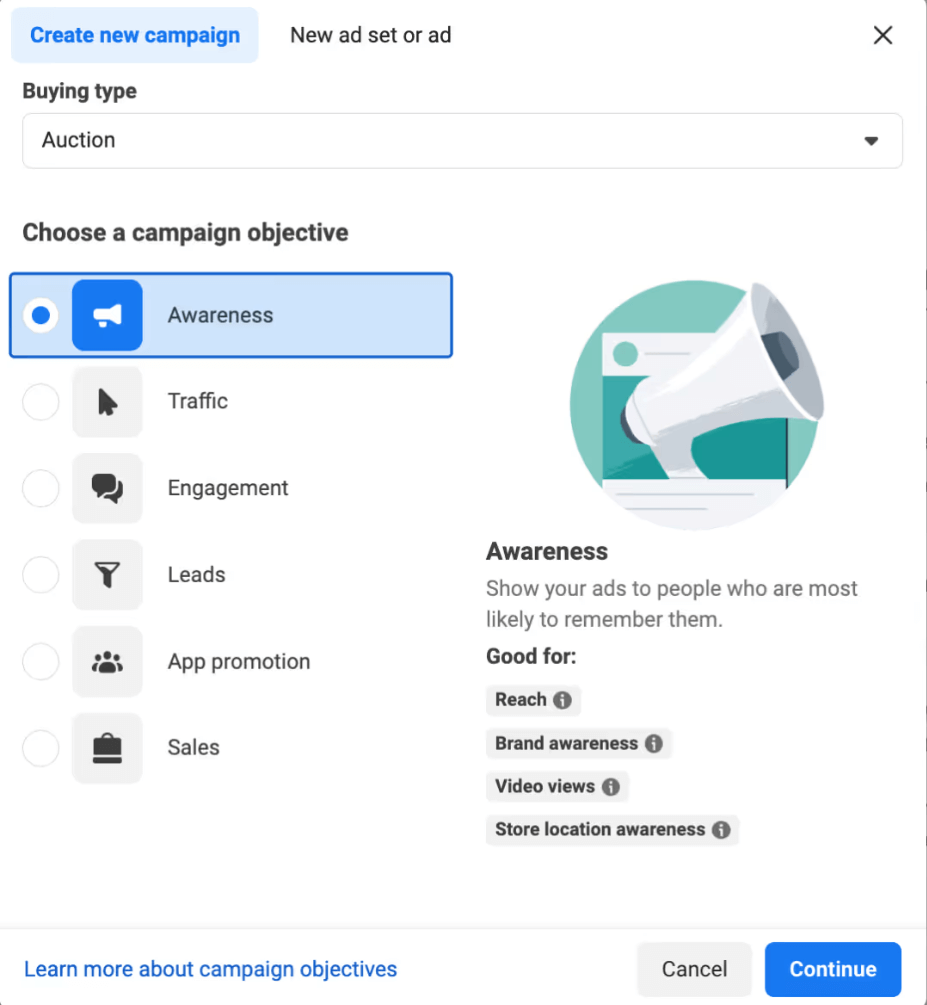Switch to Create new campaign tab

pyautogui.click(x=135, y=35)
